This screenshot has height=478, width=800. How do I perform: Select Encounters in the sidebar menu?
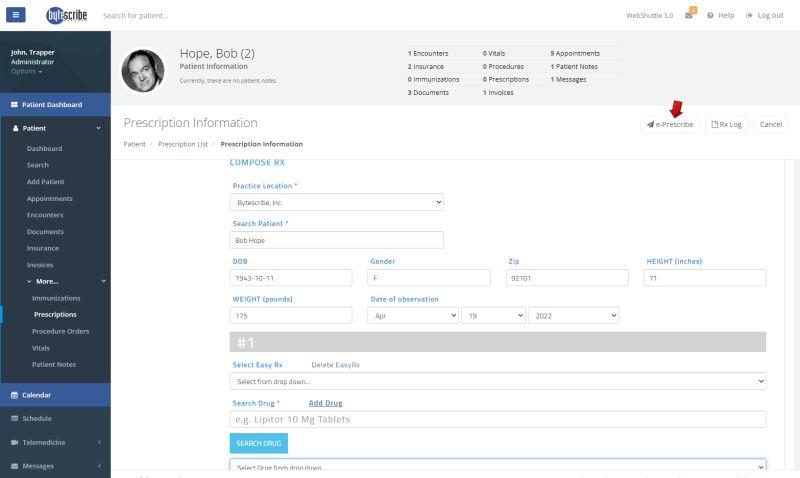click(45, 215)
